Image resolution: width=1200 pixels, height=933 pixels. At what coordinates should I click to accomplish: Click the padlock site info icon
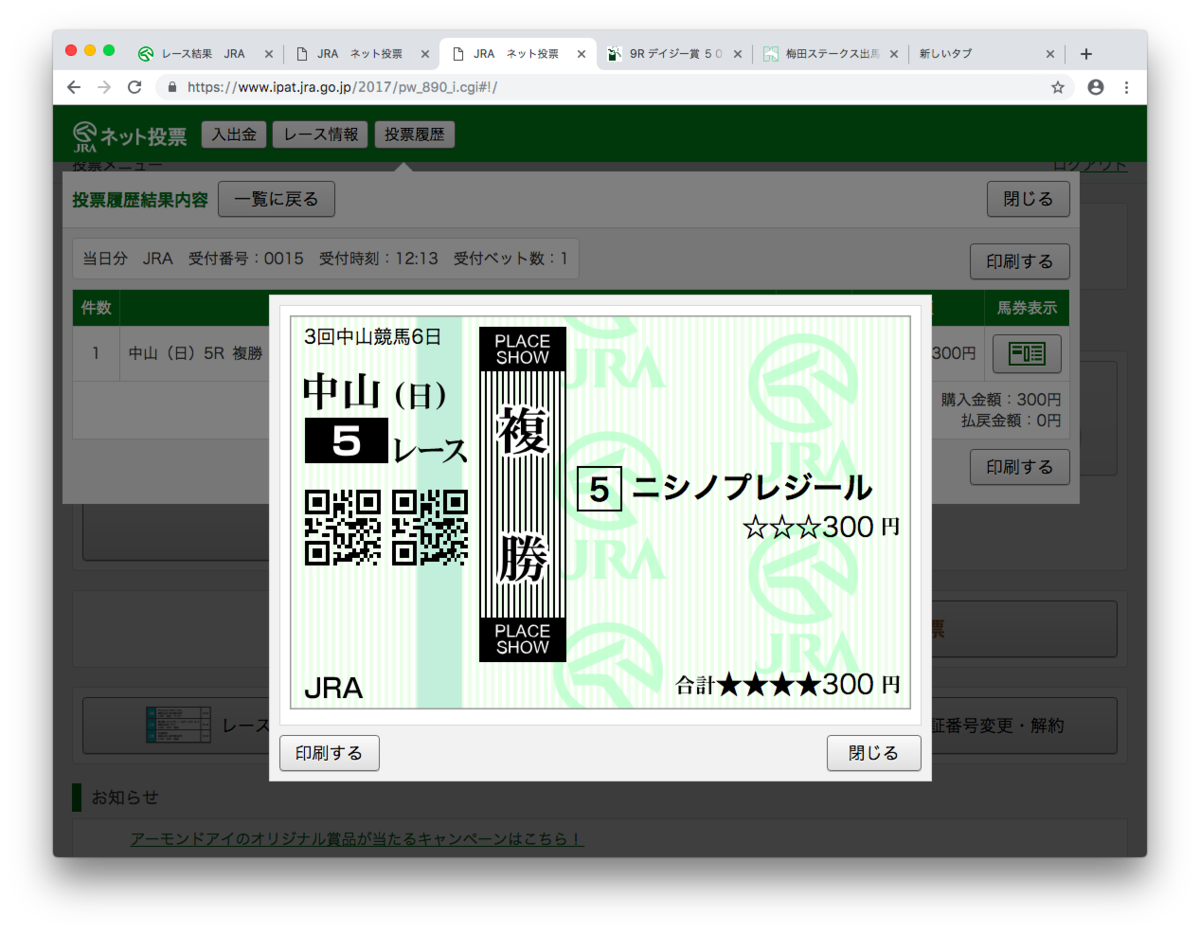coord(173,87)
